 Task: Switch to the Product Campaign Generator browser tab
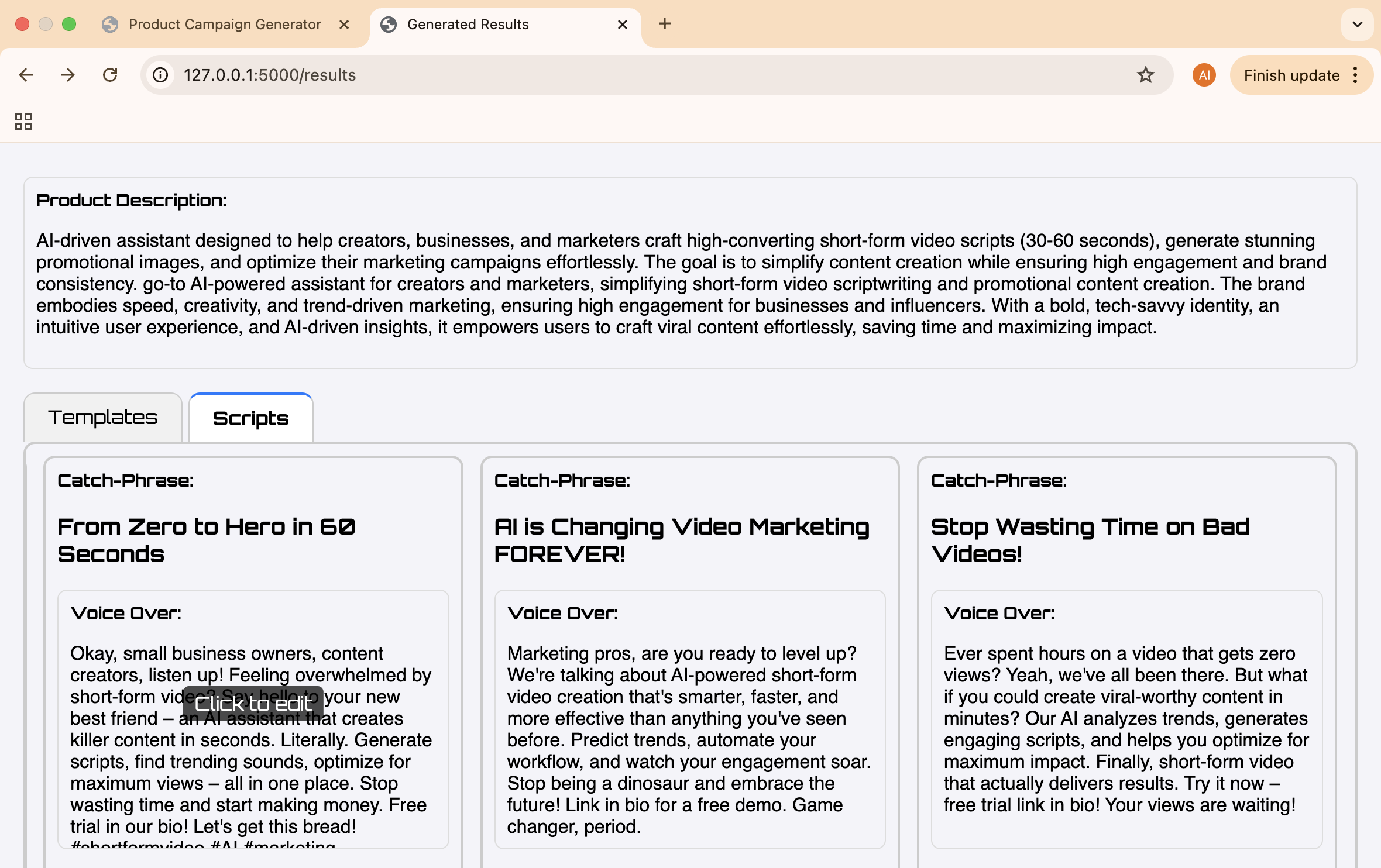(x=225, y=25)
